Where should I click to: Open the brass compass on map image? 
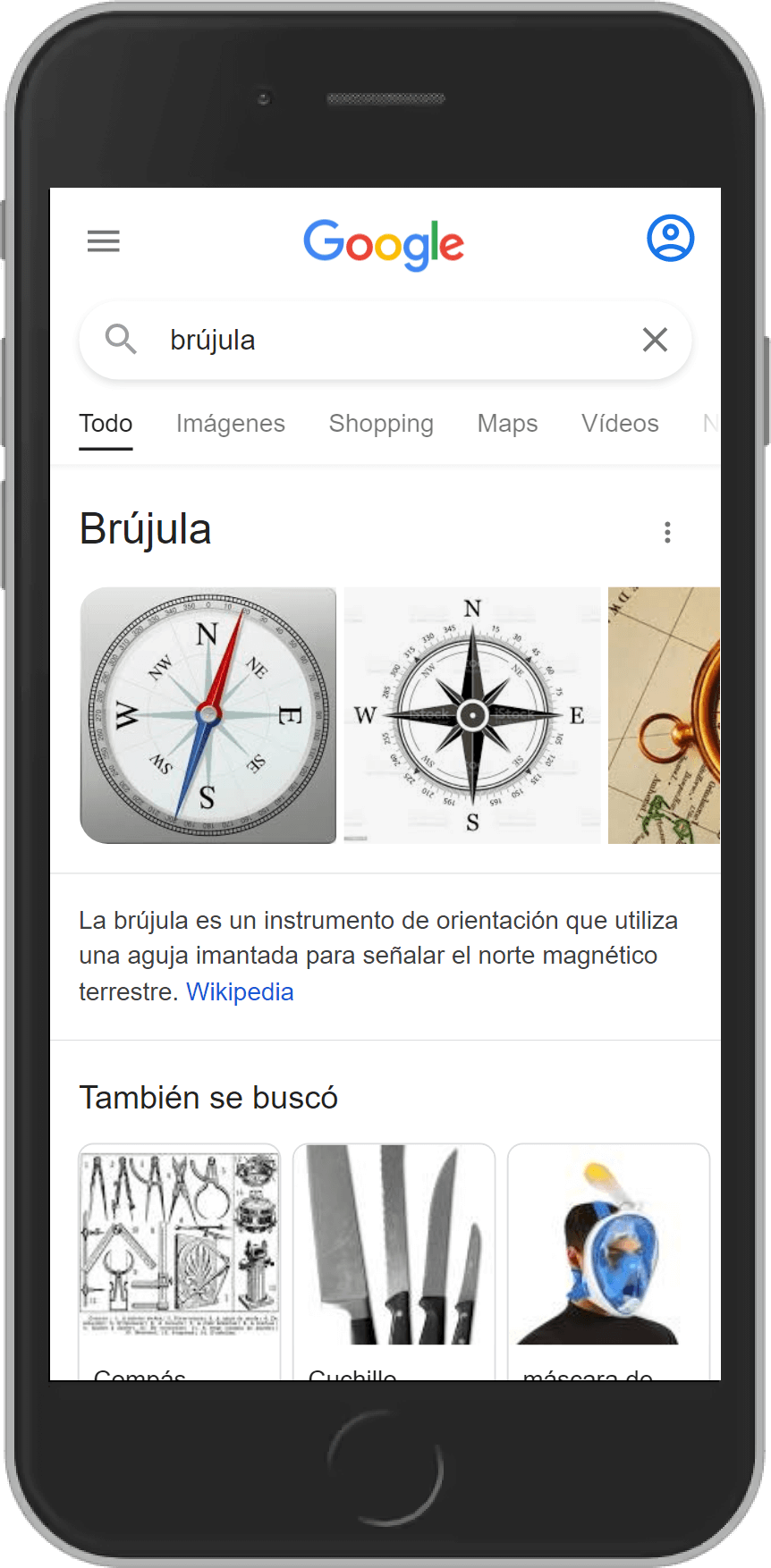(664, 715)
